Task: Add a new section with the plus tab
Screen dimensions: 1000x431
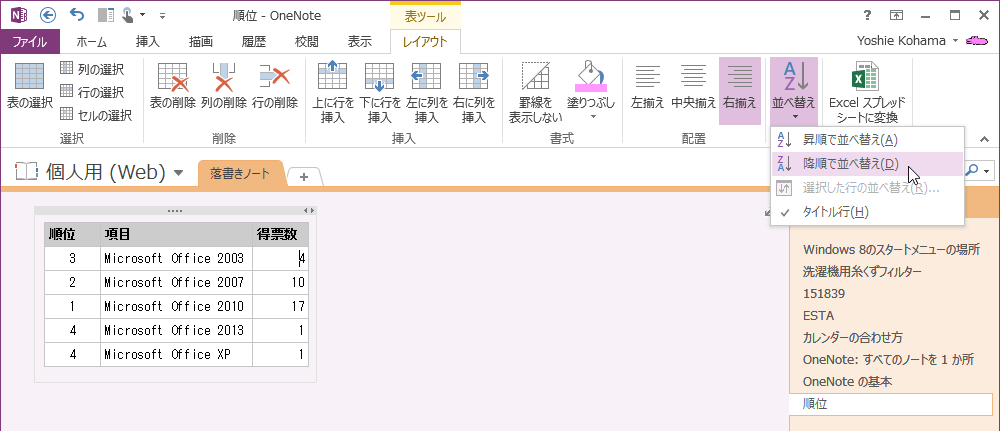Action: pos(304,177)
